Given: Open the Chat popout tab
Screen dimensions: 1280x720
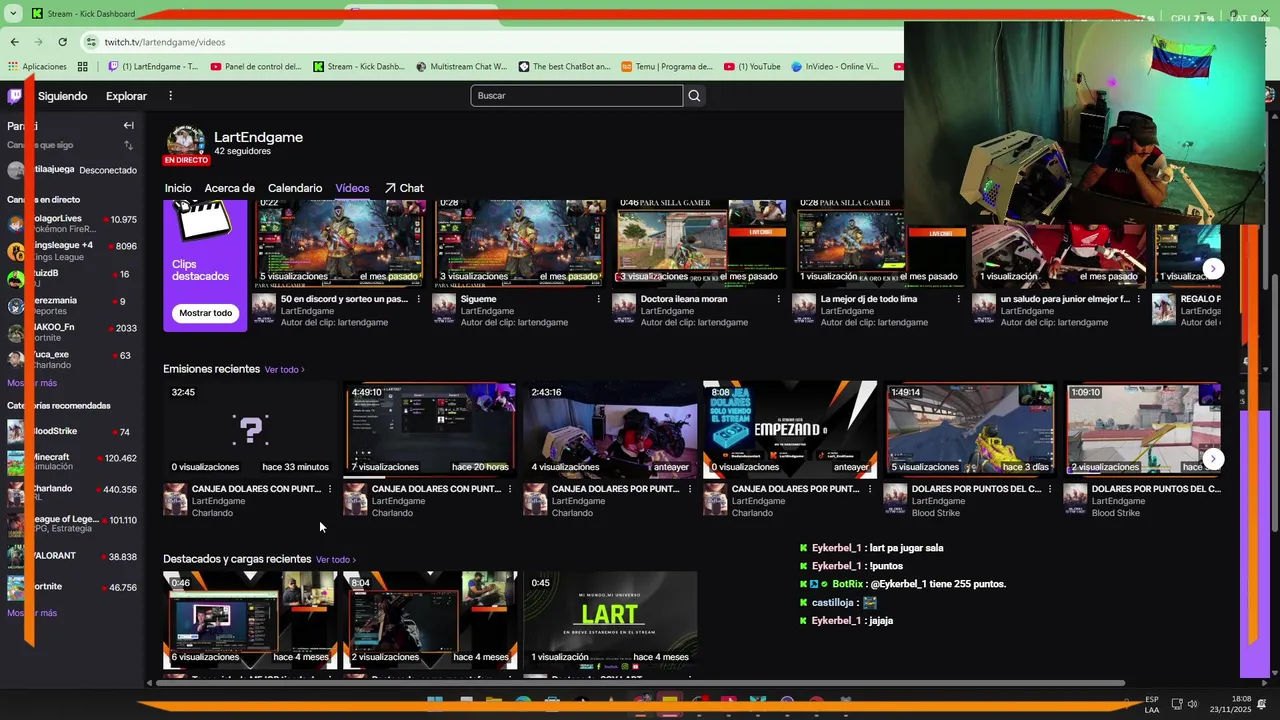Looking at the screenshot, I should pos(404,188).
